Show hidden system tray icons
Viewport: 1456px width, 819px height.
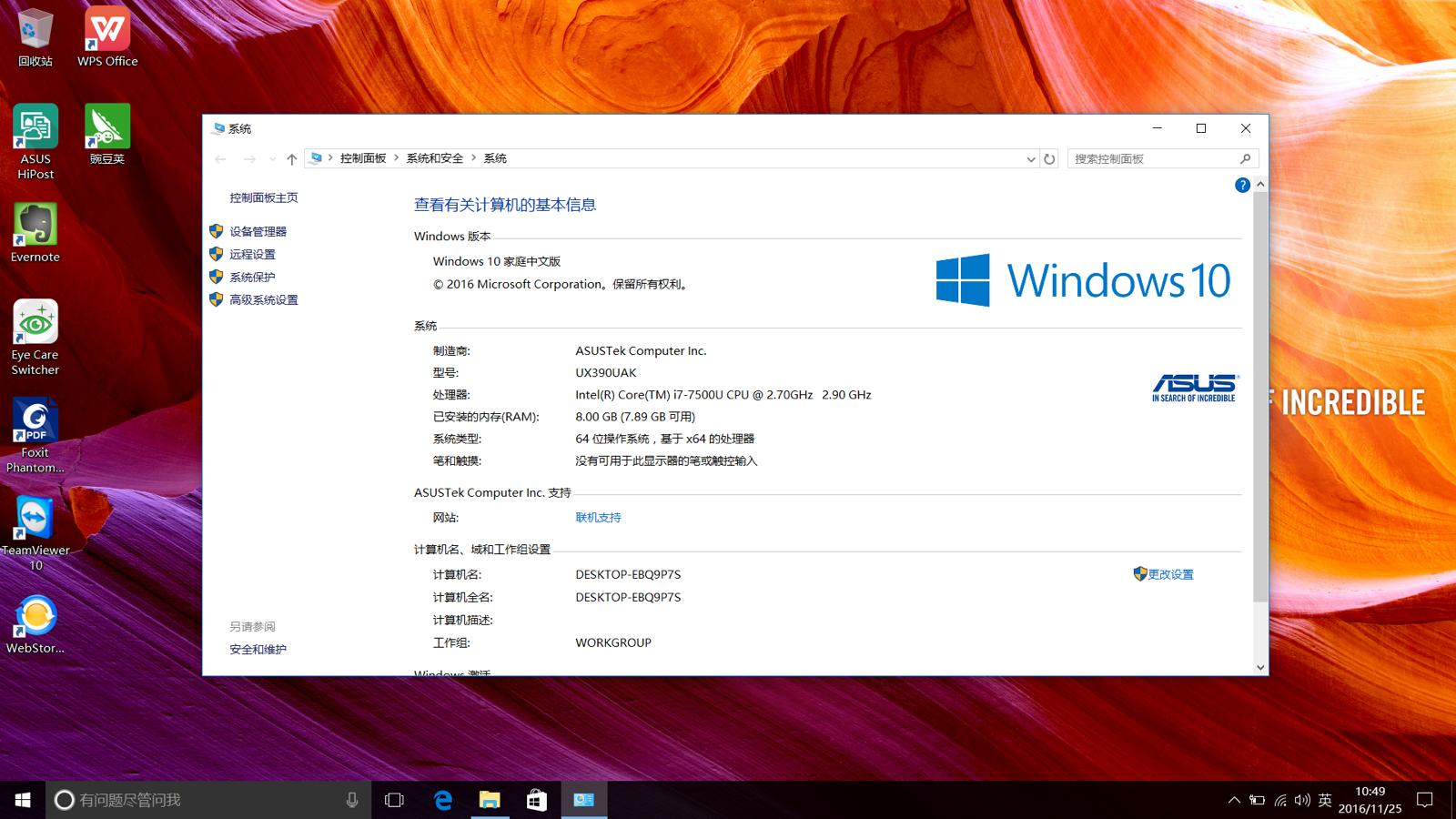(x=1234, y=801)
